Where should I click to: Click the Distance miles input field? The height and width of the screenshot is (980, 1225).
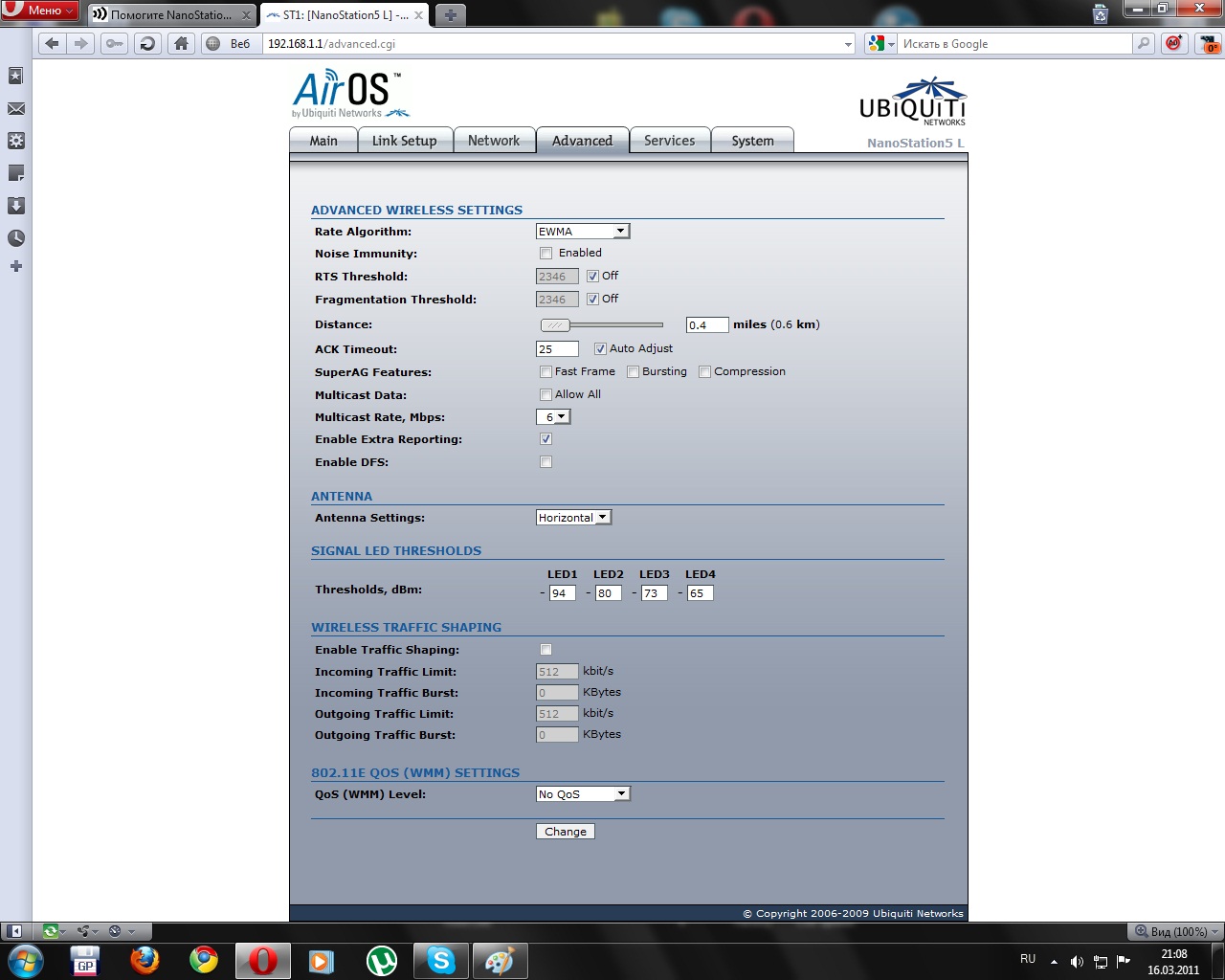(x=707, y=325)
